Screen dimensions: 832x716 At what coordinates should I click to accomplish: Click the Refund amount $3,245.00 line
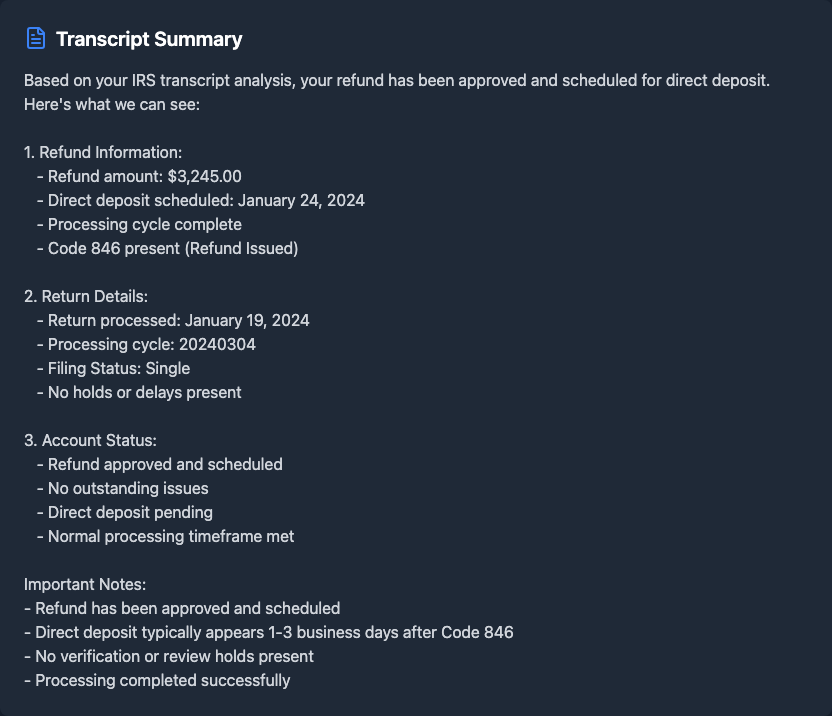(144, 176)
